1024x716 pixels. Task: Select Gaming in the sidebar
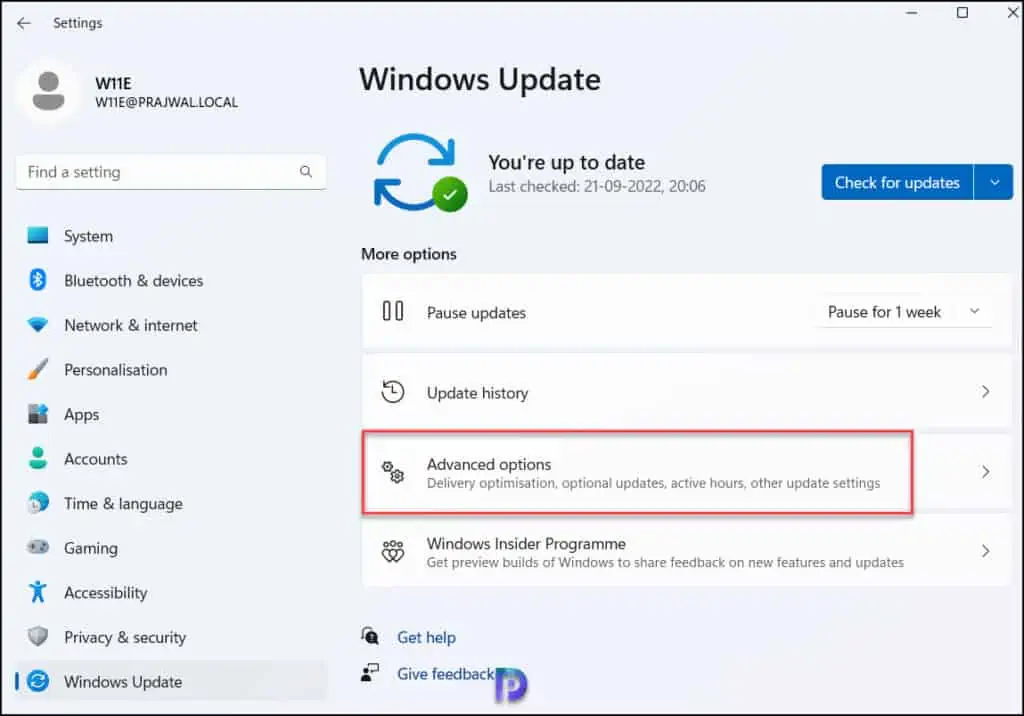point(170,547)
